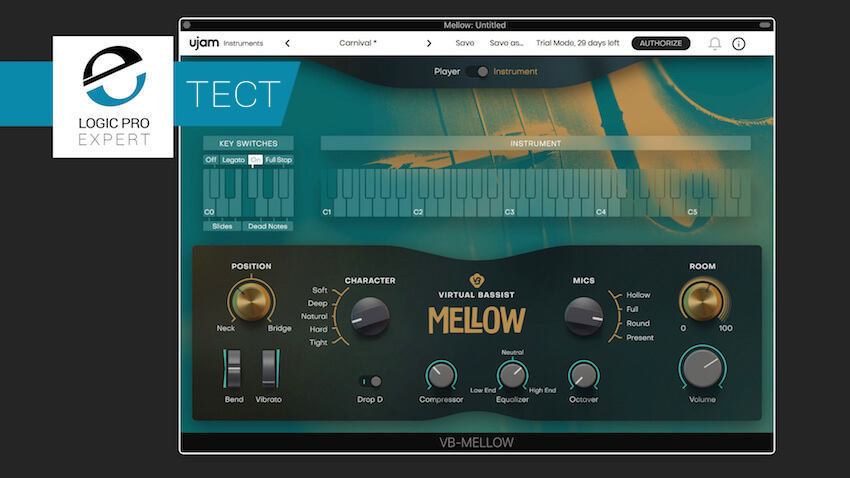Image resolution: width=850 pixels, height=478 pixels.
Task: Select the Hard character option
Action: pyautogui.click(x=318, y=330)
